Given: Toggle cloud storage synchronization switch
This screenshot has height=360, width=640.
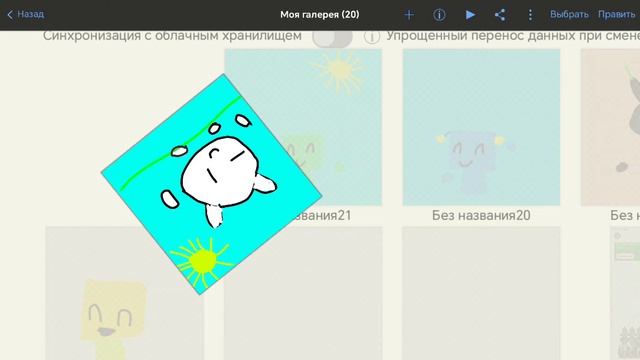Looking at the screenshot, I should coord(332,38).
